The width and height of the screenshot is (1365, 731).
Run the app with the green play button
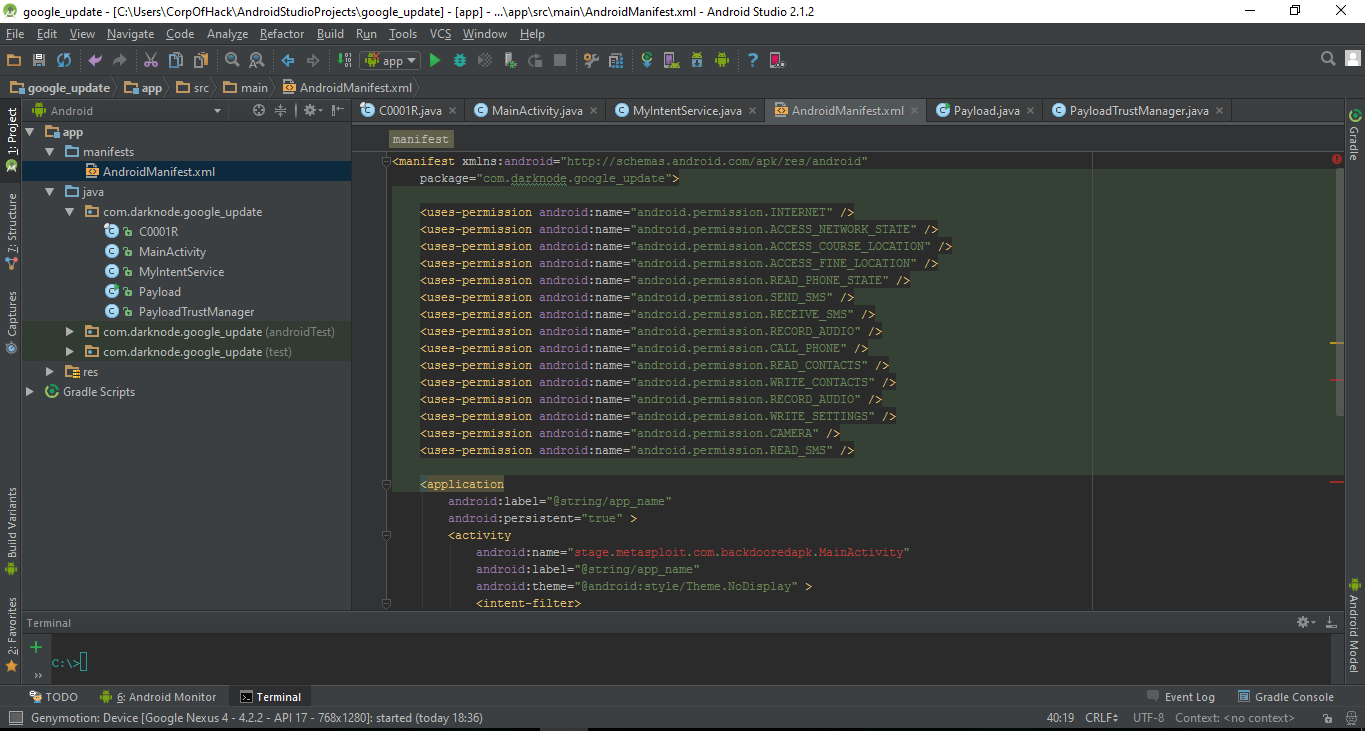(435, 61)
